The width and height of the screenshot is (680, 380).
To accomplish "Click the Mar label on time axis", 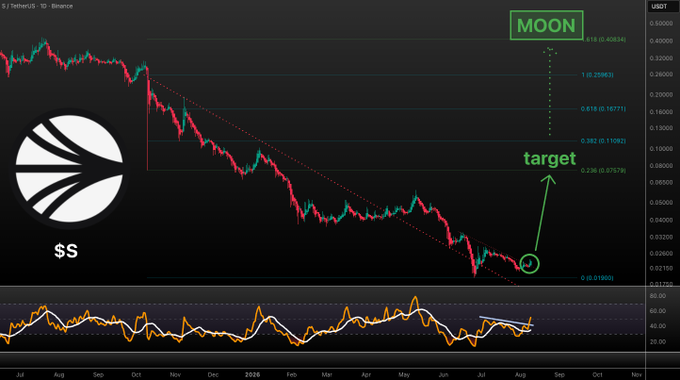I will click(x=327, y=375).
